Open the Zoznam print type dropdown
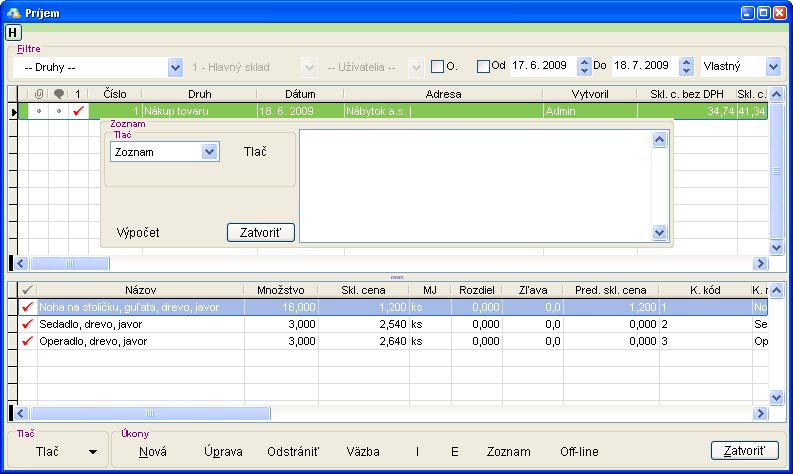The image size is (793, 474). pyautogui.click(x=209, y=152)
